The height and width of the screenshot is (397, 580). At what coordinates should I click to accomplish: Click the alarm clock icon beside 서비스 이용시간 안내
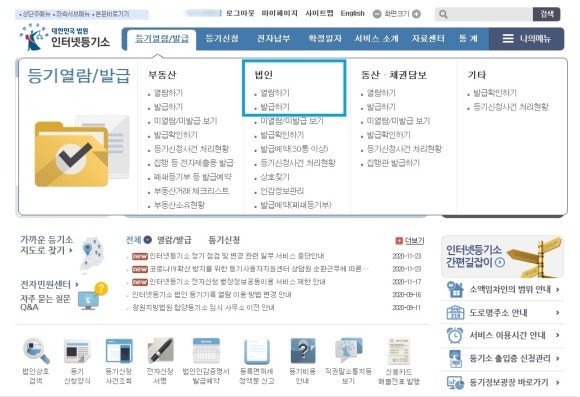tap(455, 335)
